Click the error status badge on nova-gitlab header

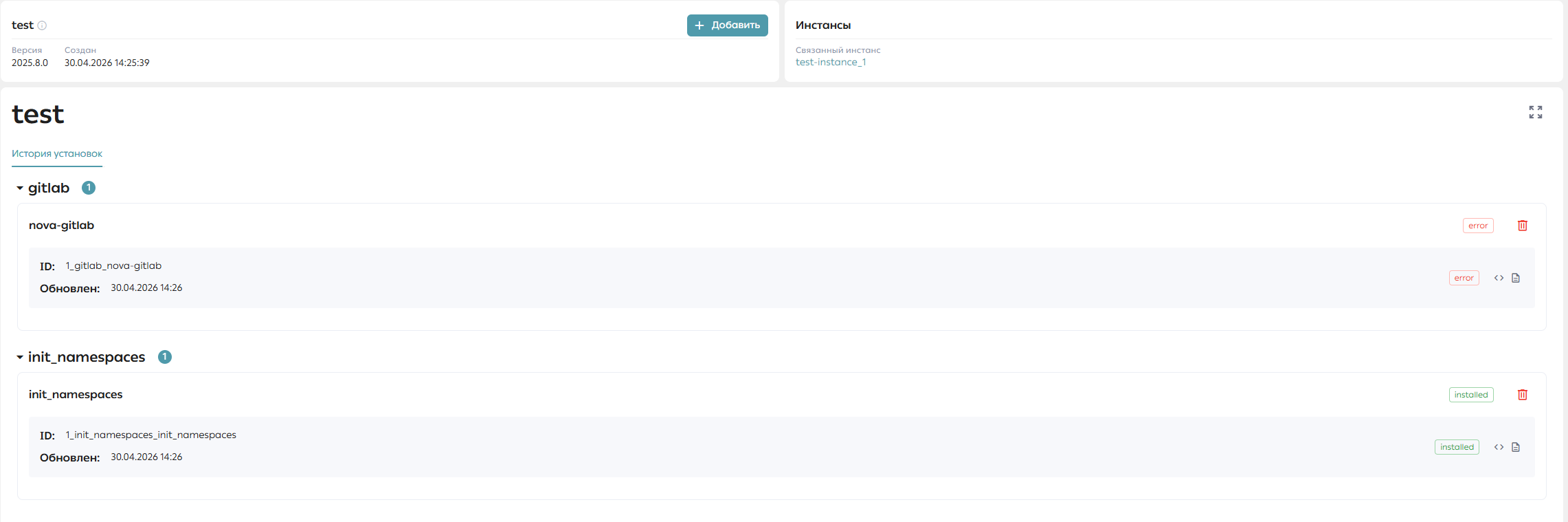point(1478,226)
